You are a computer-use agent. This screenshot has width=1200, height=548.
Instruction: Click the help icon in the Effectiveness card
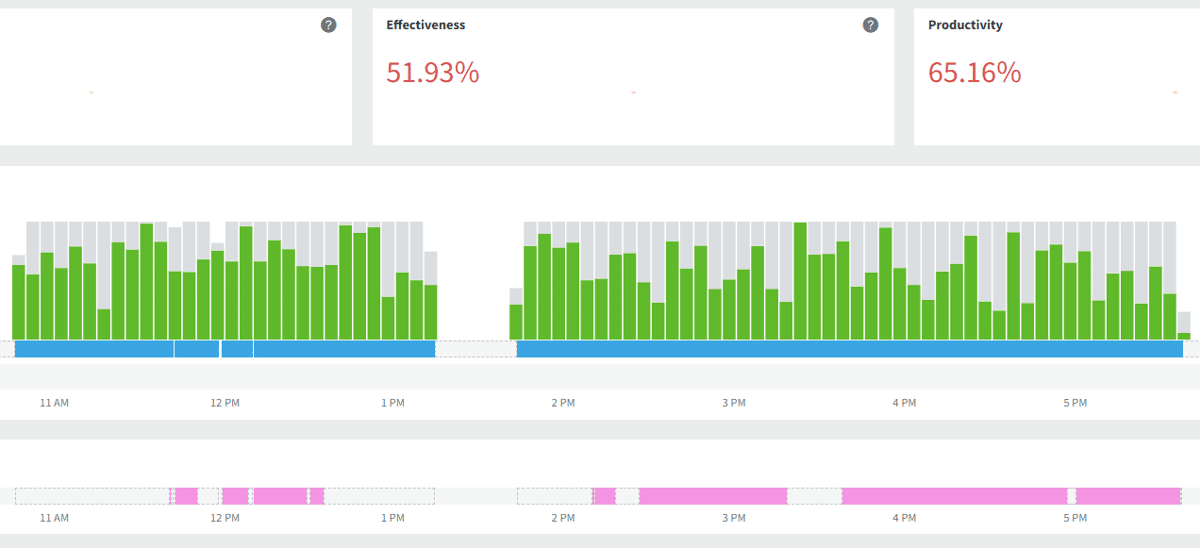click(x=870, y=25)
